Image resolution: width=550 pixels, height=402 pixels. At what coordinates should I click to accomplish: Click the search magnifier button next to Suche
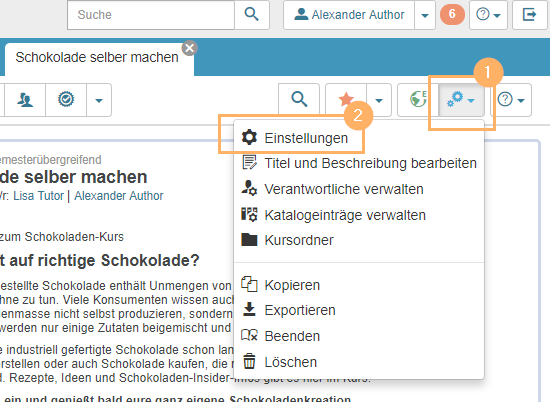tap(252, 15)
